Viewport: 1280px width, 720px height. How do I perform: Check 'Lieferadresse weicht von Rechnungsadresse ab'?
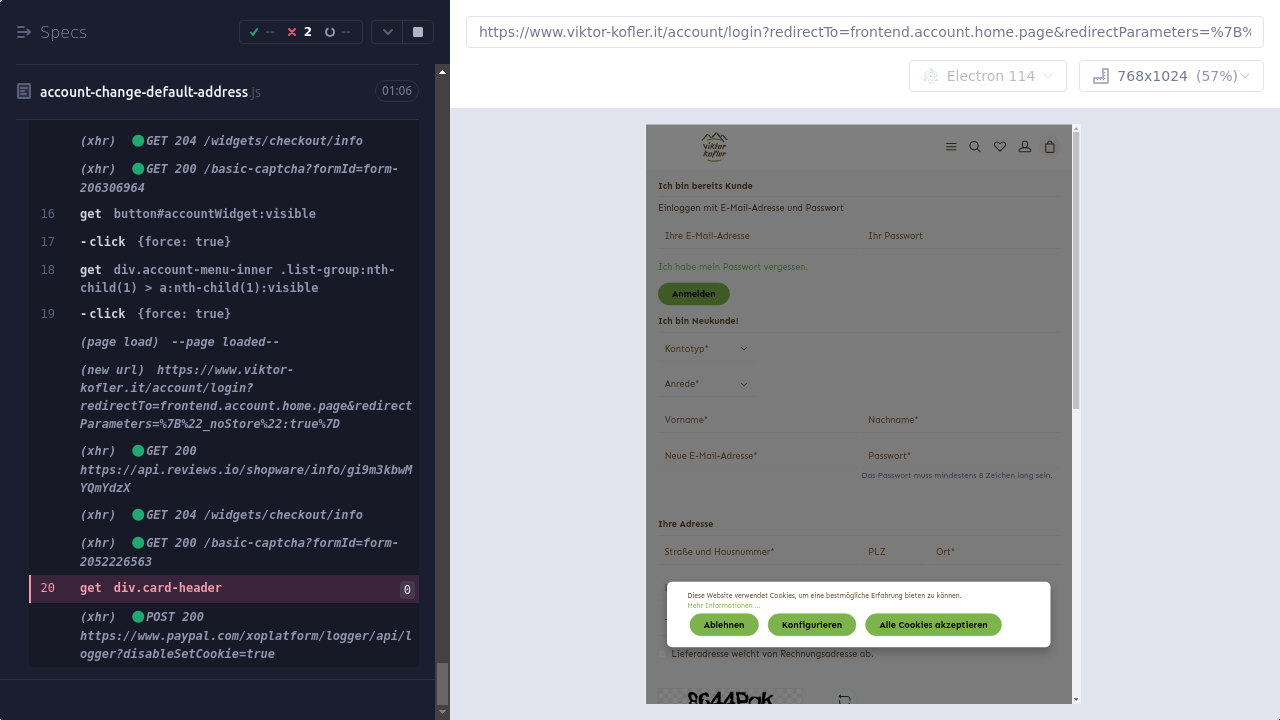click(x=662, y=654)
